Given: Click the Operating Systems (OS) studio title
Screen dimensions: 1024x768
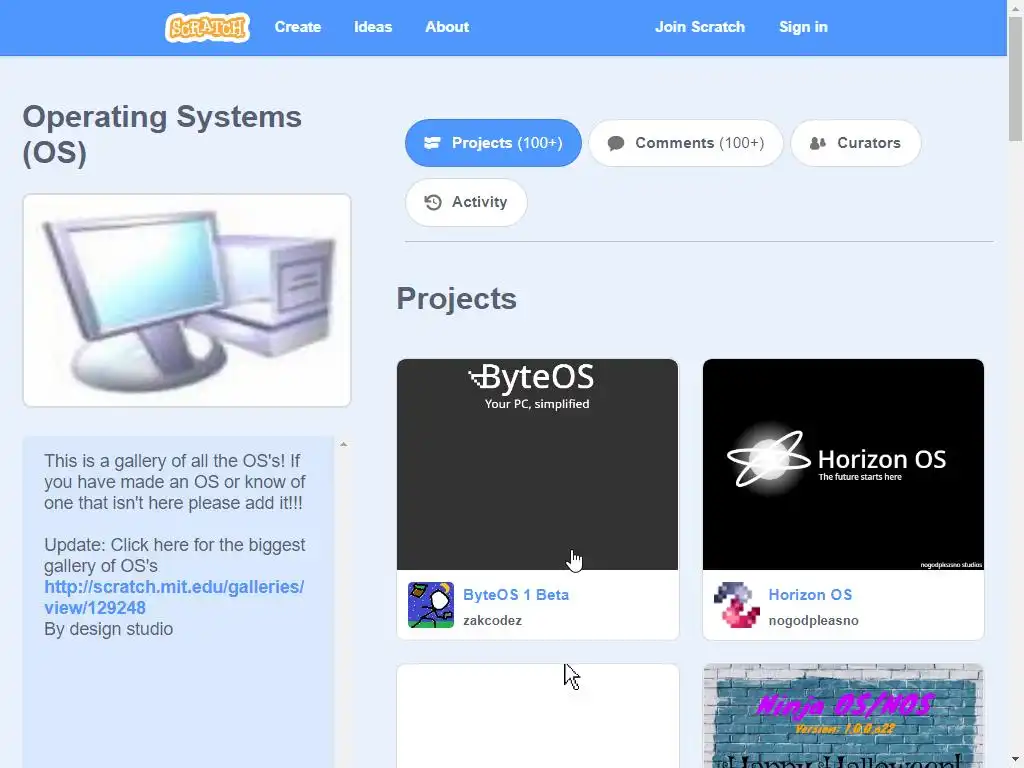Looking at the screenshot, I should click(x=162, y=135).
